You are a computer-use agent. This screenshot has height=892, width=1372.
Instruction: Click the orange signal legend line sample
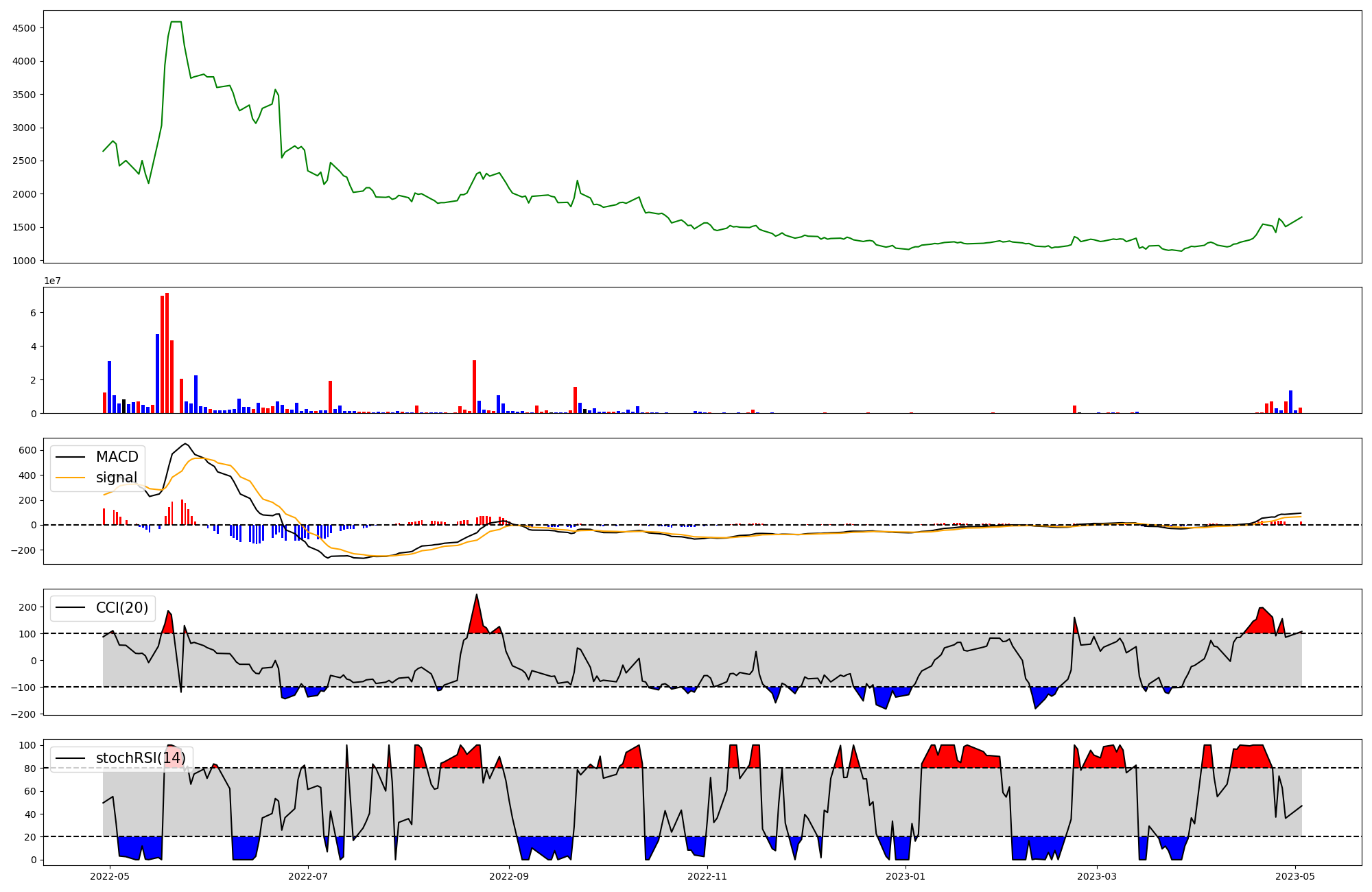(70, 478)
